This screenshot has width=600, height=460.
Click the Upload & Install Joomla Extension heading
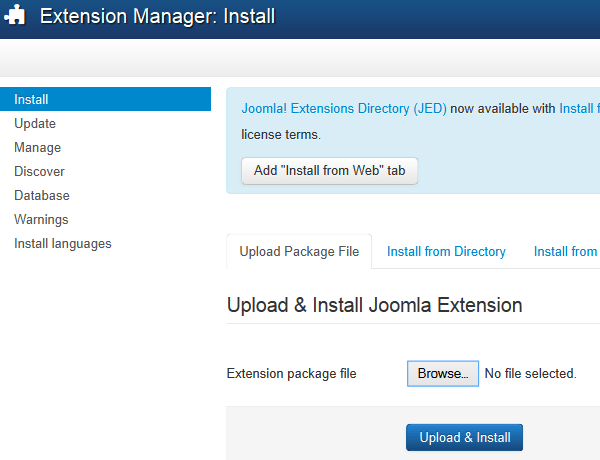[374, 305]
